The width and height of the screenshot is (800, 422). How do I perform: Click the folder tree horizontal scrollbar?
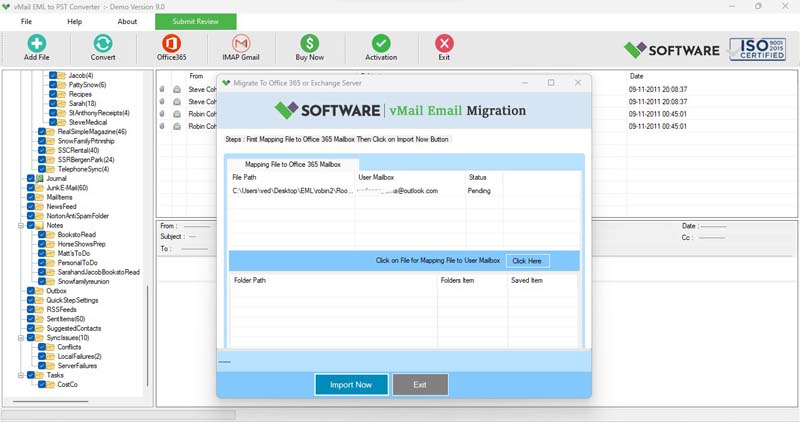tap(51, 402)
